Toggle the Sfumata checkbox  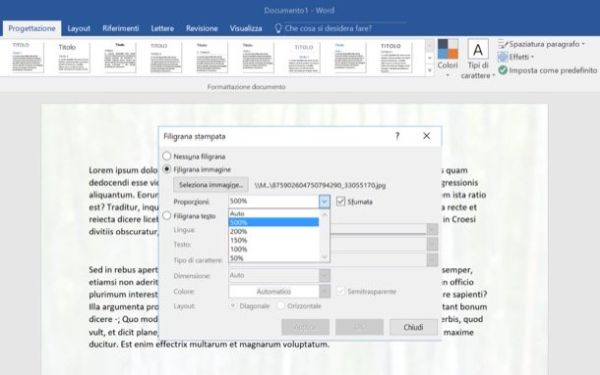pyautogui.click(x=354, y=202)
